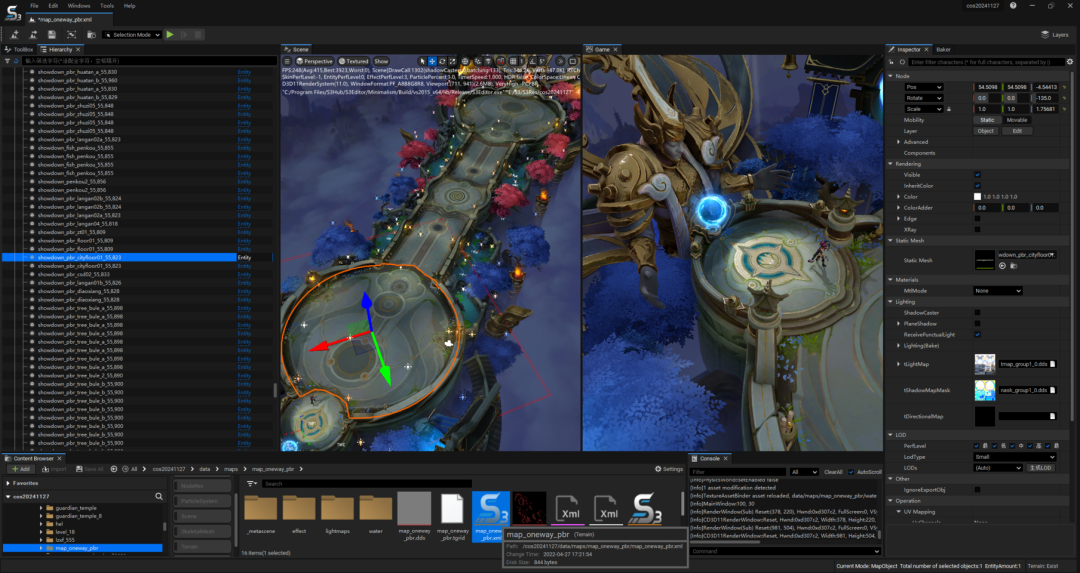Screen dimensions: 1080x573
Task: Enable the XRay checkbox
Action: pyautogui.click(x=977, y=229)
